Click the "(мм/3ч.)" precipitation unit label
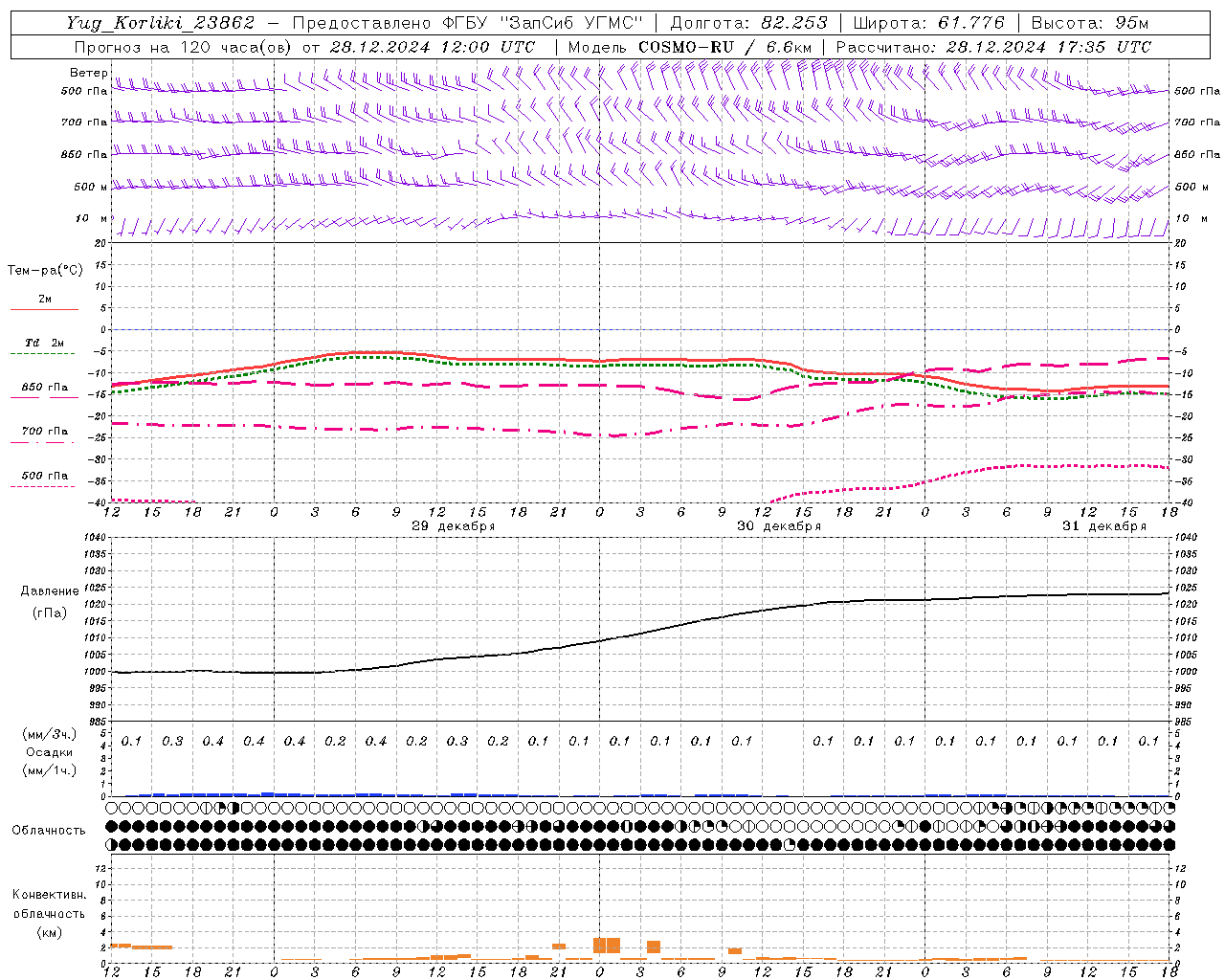The width and height of the screenshot is (1225, 980). coord(50,734)
